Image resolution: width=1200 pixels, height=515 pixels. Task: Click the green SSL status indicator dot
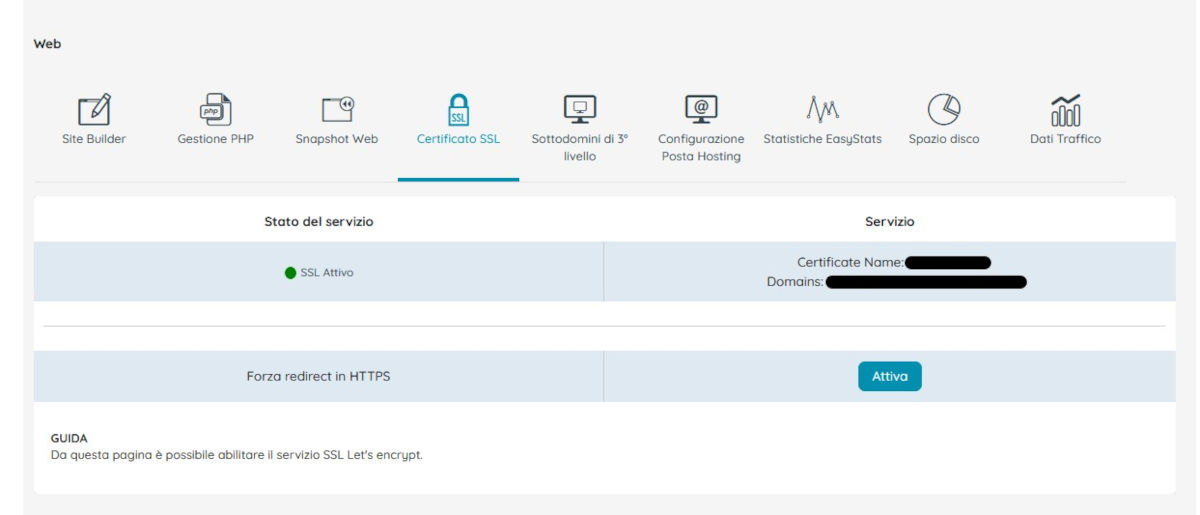[x=290, y=272]
